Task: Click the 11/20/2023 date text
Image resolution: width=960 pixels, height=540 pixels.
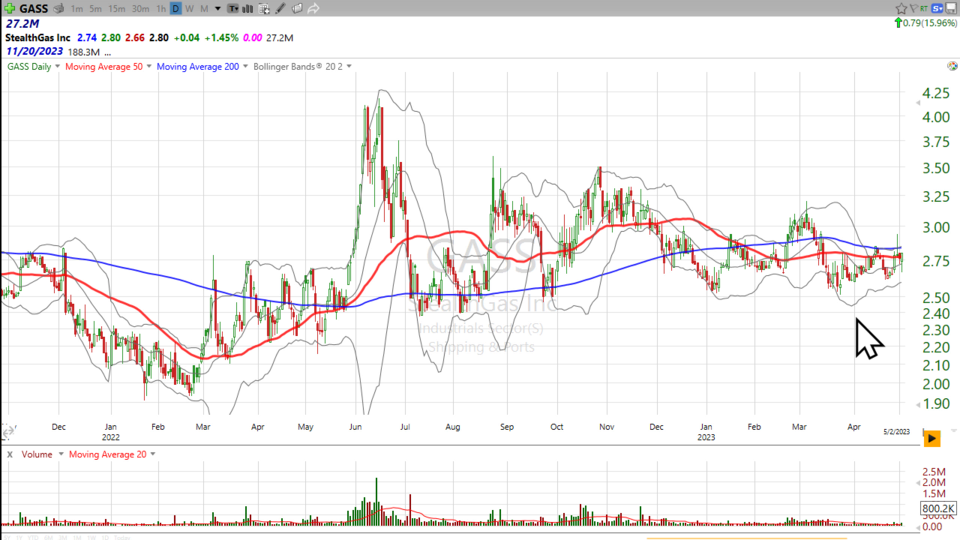Action: pyautogui.click(x=34, y=51)
